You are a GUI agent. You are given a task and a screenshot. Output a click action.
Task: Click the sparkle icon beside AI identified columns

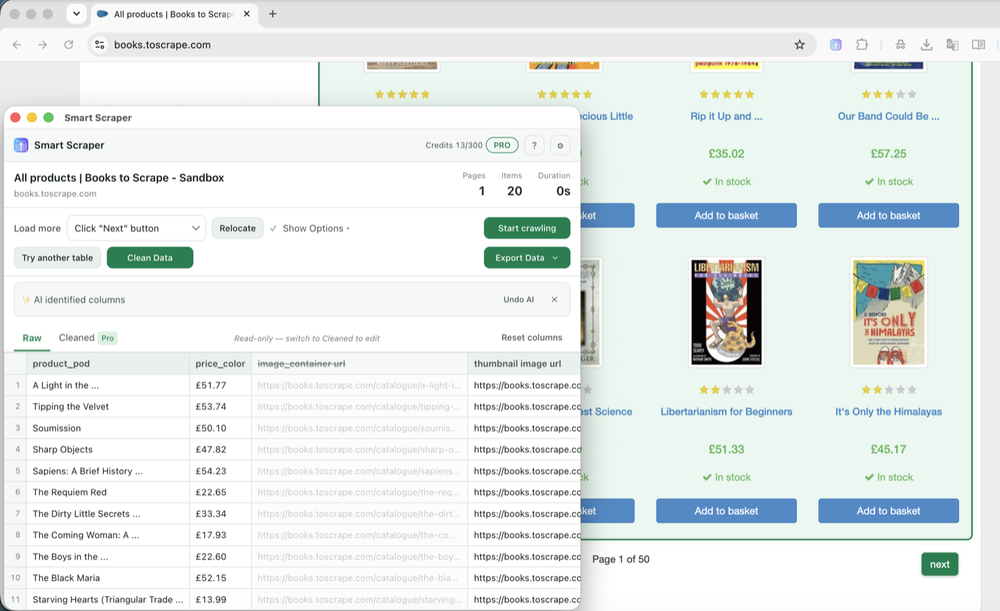26,300
